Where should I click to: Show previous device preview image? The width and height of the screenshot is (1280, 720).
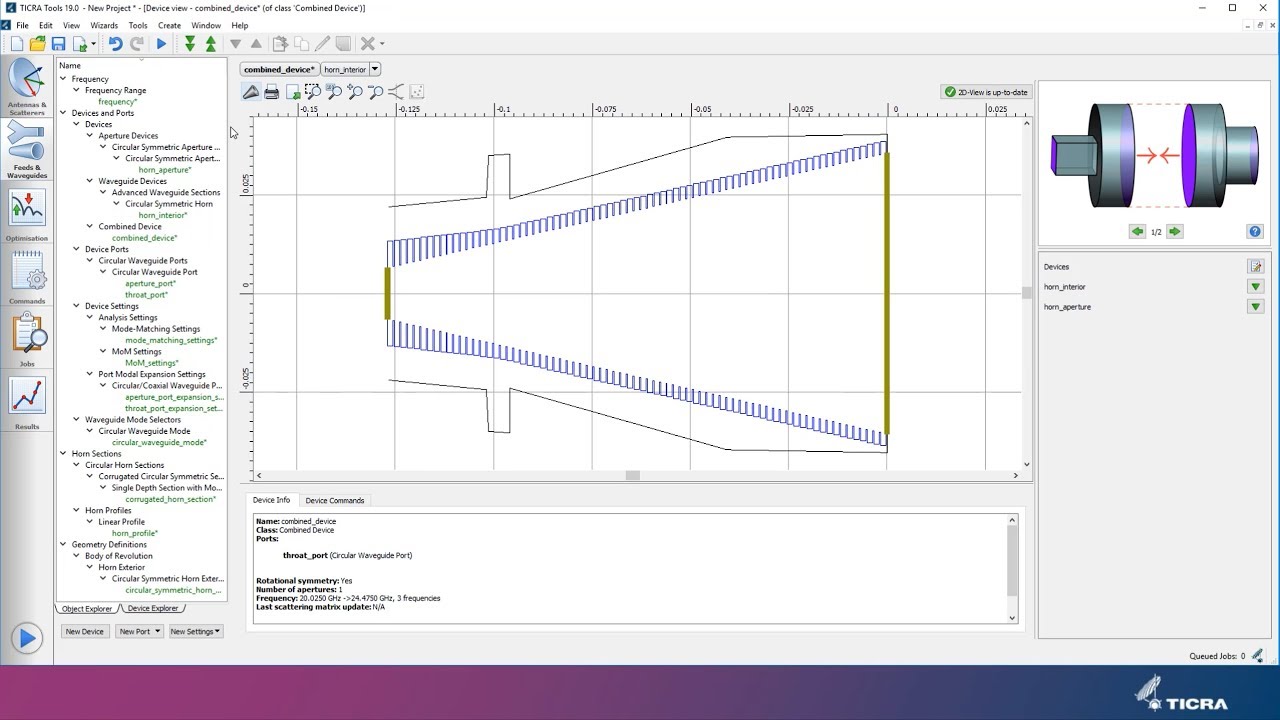1137,231
